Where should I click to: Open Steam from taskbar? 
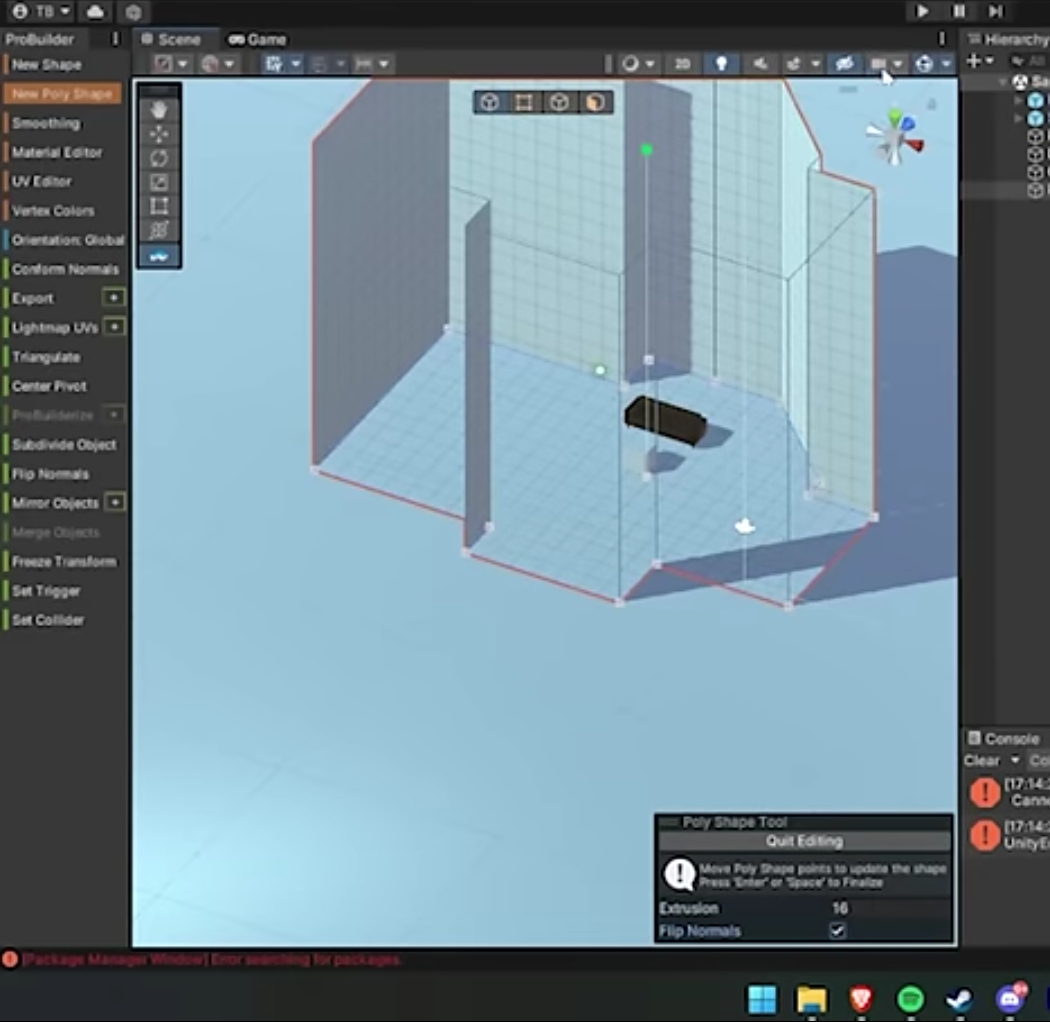coord(960,1000)
